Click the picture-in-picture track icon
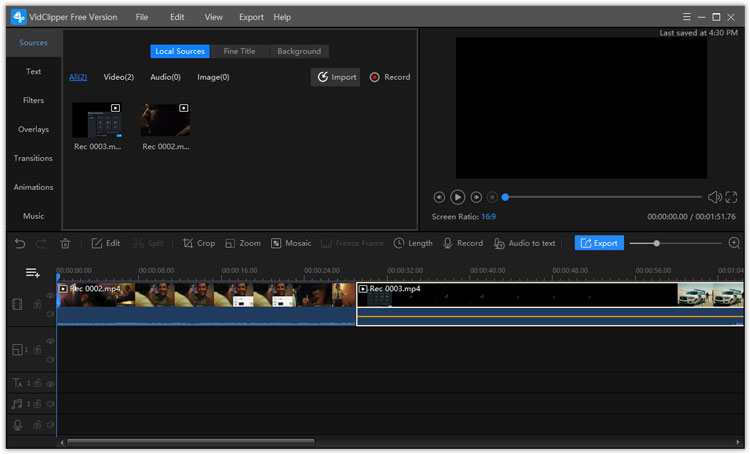Image resolution: width=750 pixels, height=454 pixels. (17, 350)
